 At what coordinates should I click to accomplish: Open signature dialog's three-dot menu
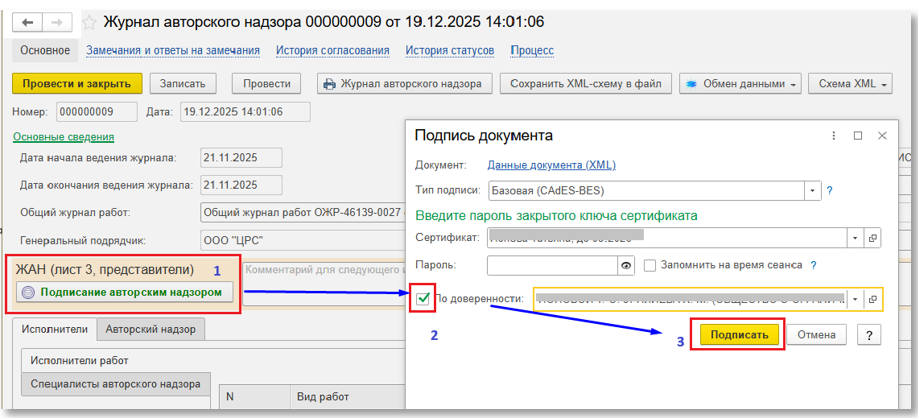pos(834,135)
